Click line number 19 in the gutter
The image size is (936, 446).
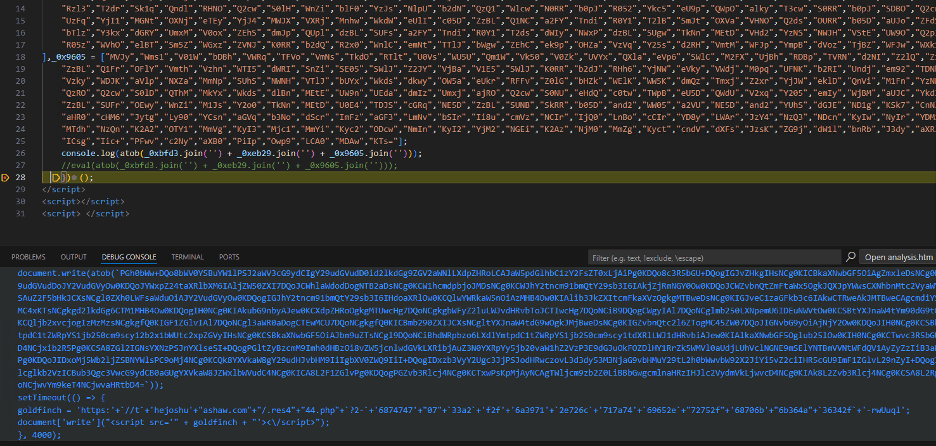pyautogui.click(x=21, y=69)
